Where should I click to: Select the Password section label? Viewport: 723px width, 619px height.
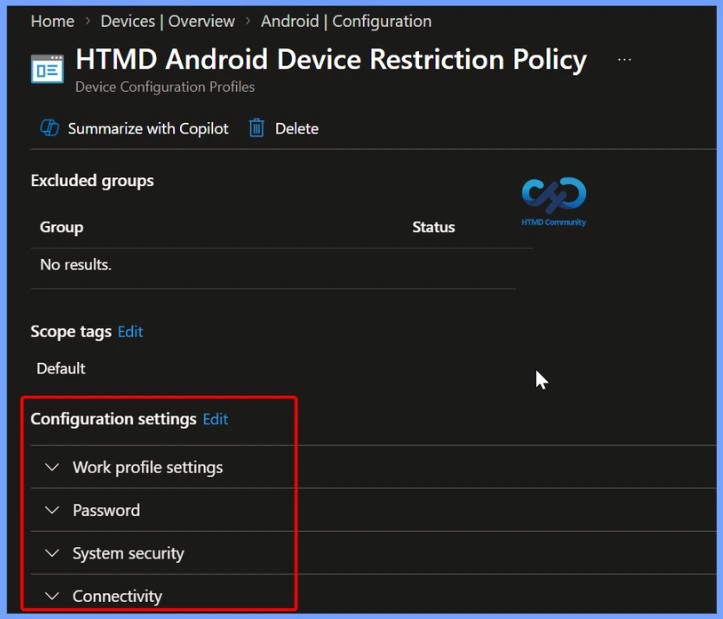[107, 510]
